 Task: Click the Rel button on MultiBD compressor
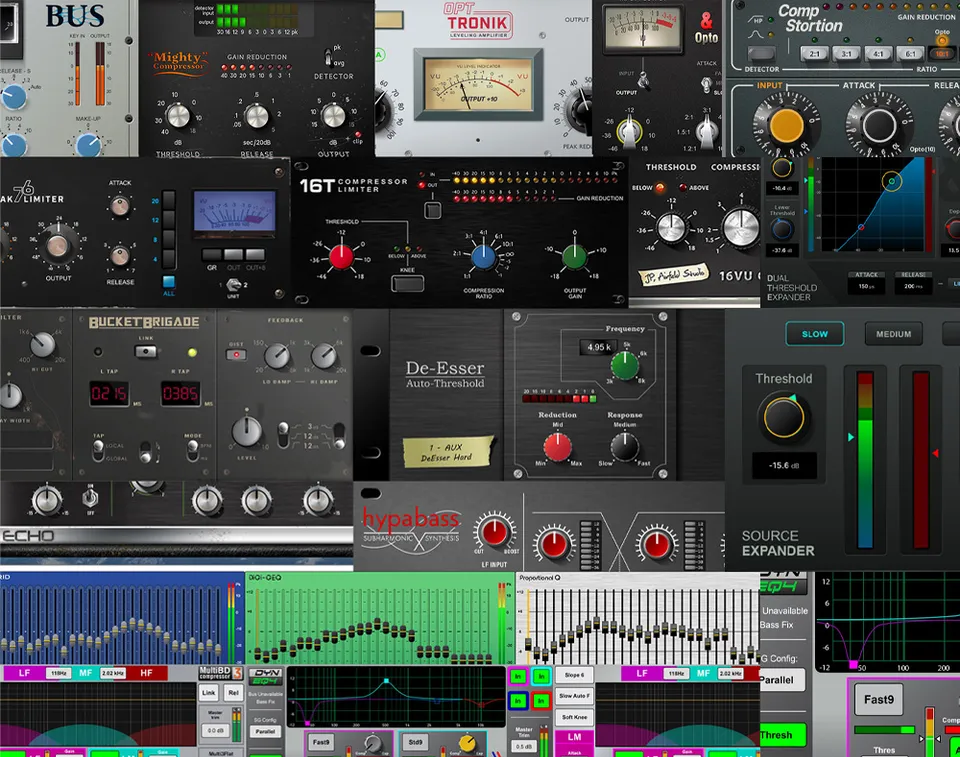tap(233, 693)
